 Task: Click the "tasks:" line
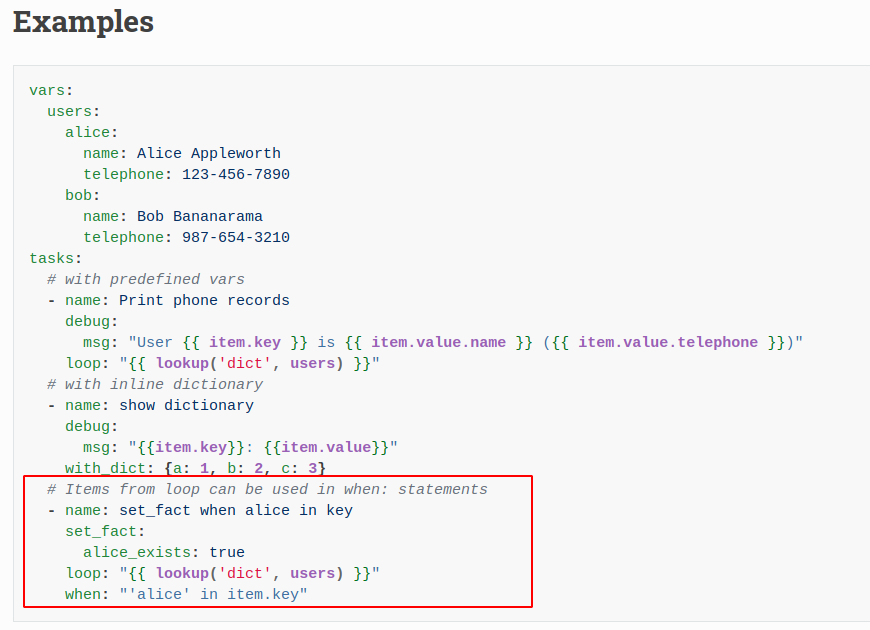click(55, 259)
